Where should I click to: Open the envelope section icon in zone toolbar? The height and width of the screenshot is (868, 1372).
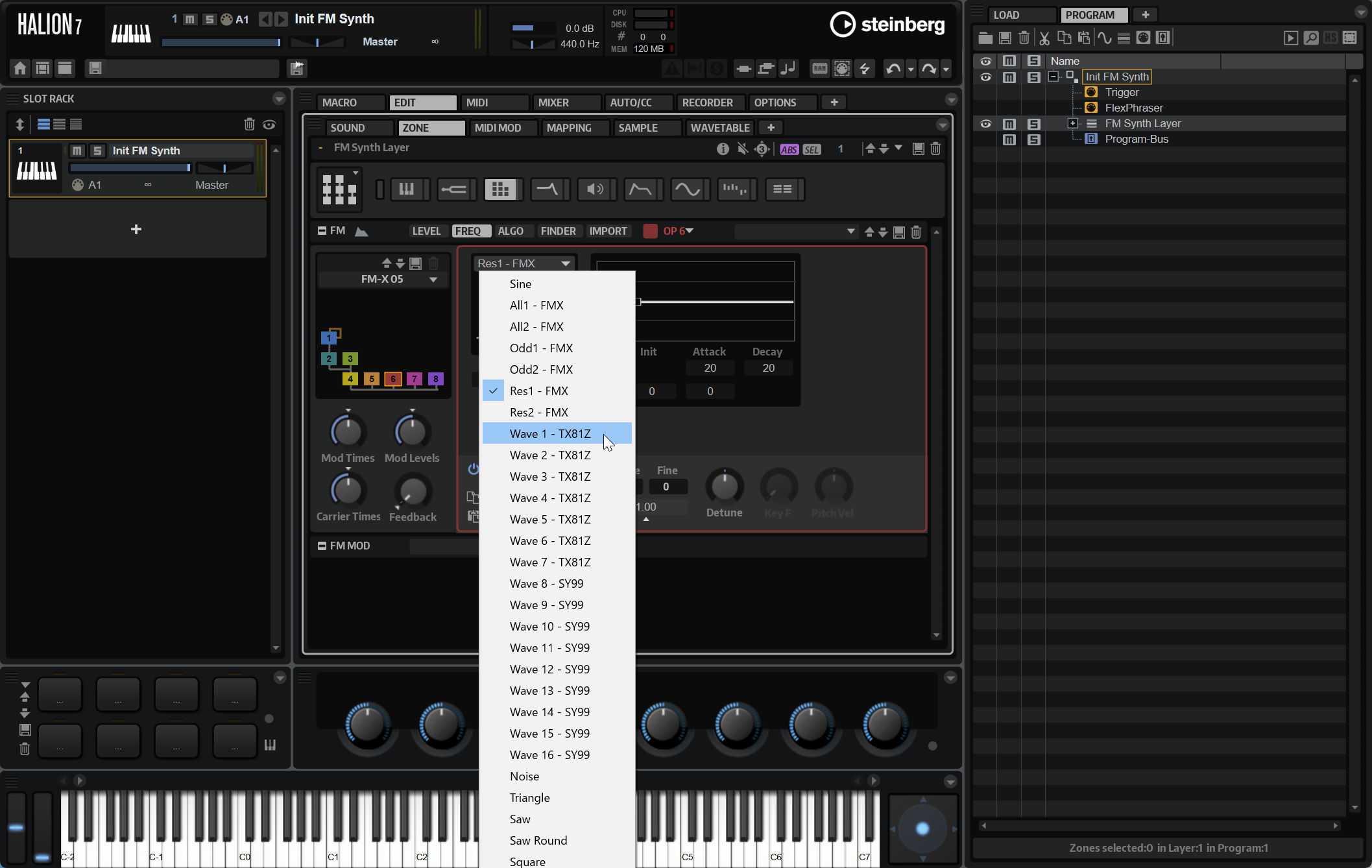[x=640, y=189]
